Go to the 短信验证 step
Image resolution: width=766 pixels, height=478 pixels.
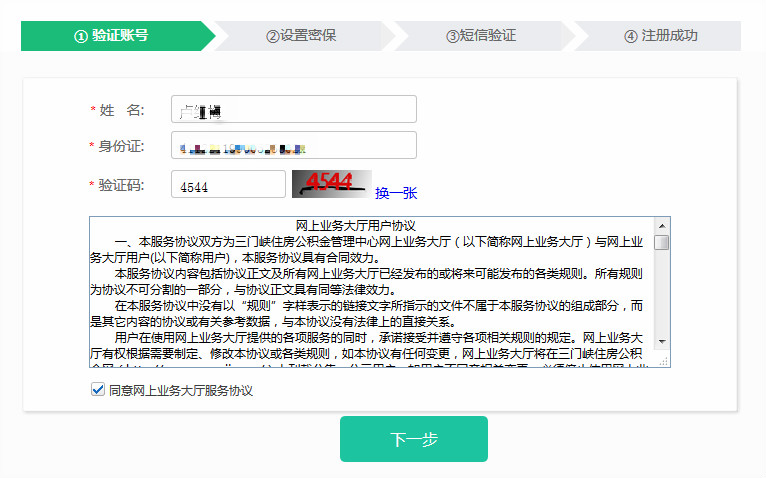coord(481,35)
